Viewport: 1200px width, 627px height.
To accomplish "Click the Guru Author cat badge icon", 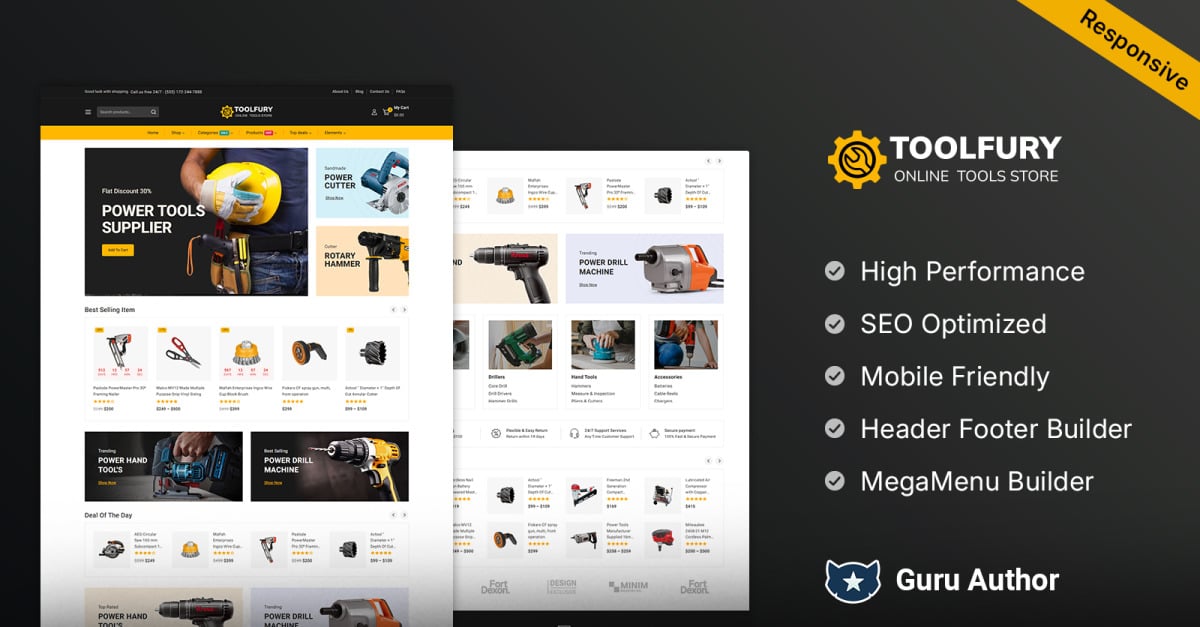I will (x=852, y=580).
